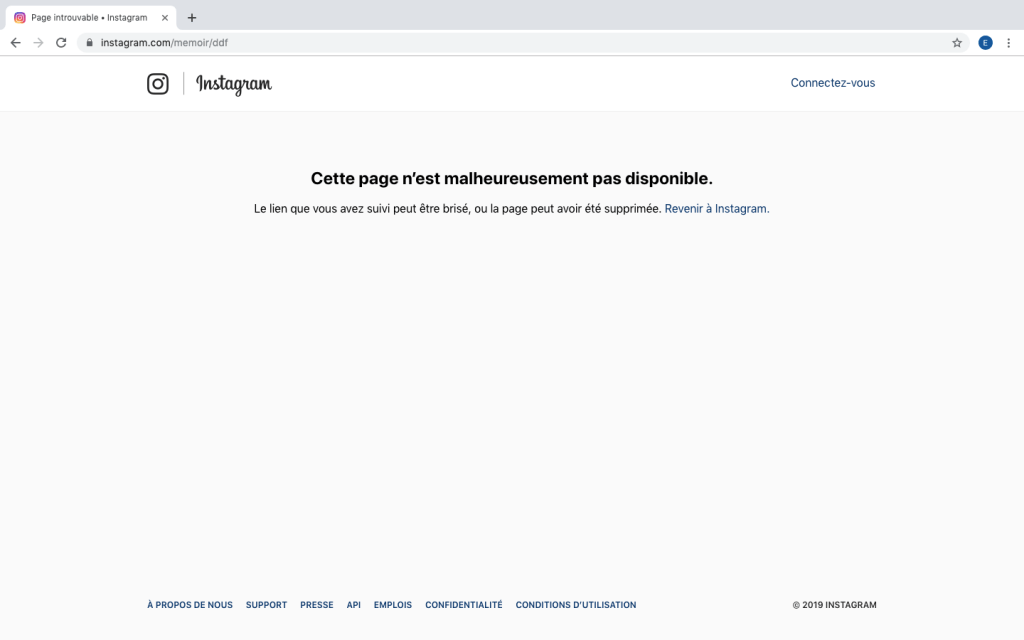This screenshot has height=640, width=1024.
Task: View site info via padlock icon
Action: click(x=89, y=43)
